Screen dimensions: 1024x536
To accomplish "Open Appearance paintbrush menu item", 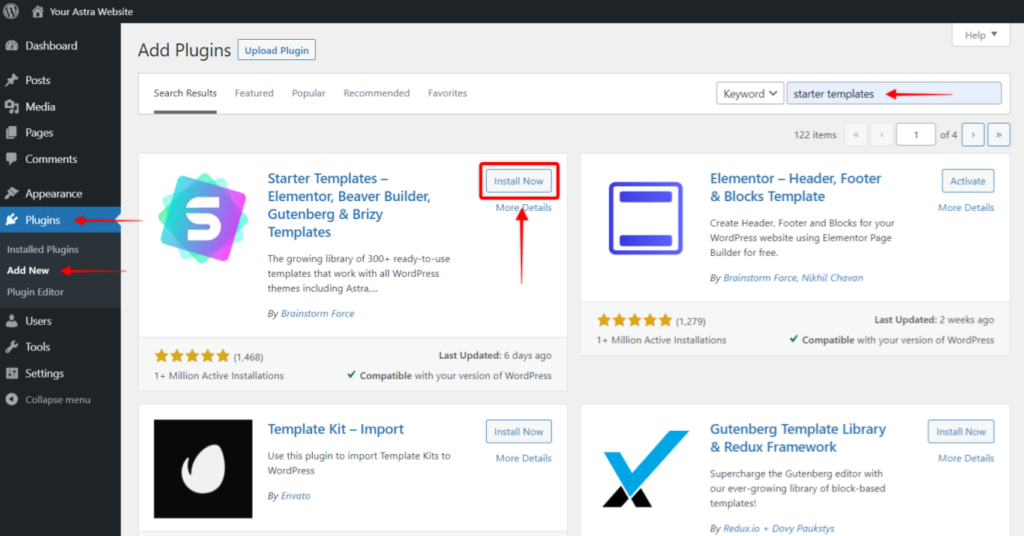I will tap(12, 194).
